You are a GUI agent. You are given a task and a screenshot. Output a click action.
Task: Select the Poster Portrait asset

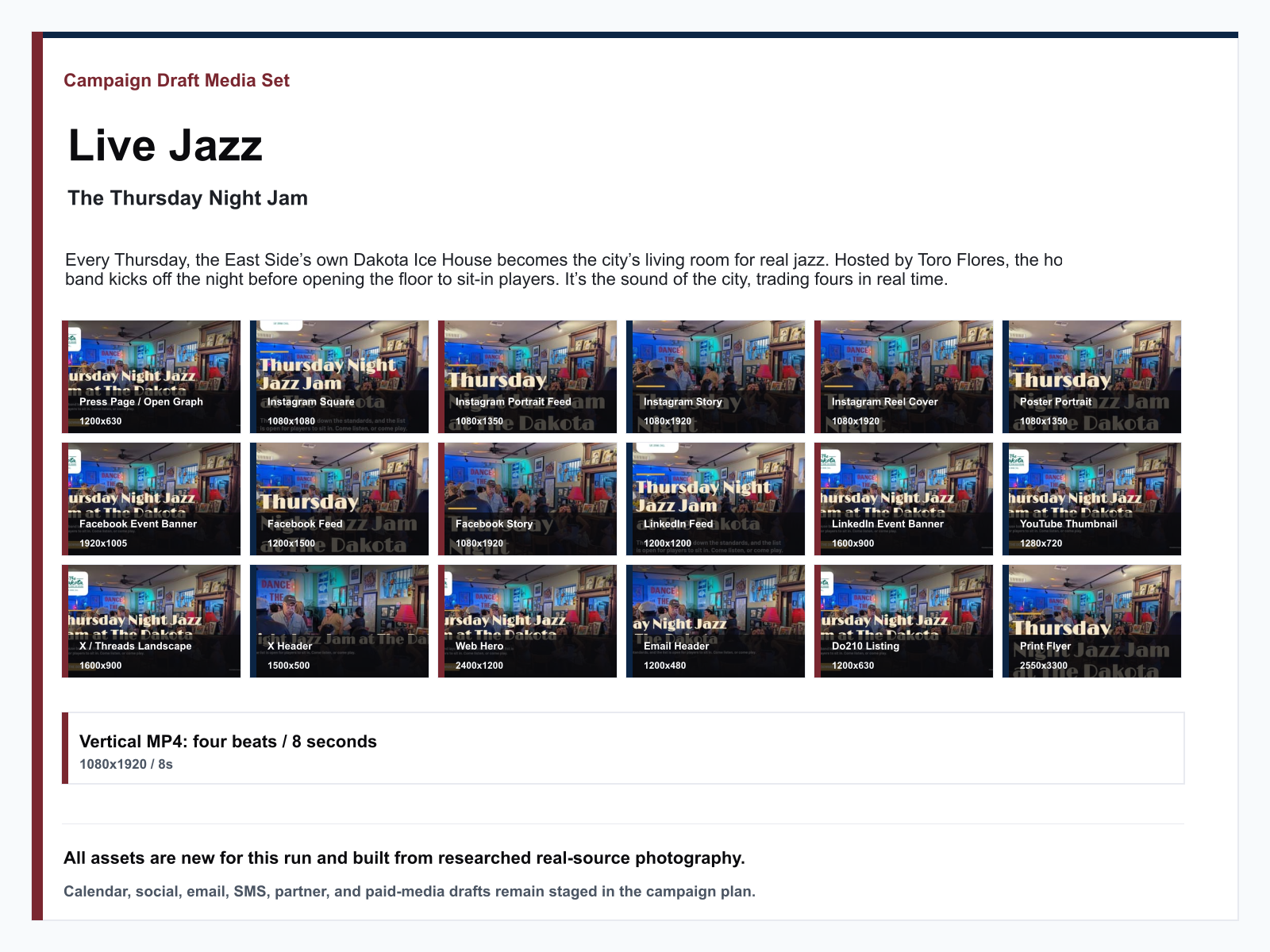[1091, 377]
